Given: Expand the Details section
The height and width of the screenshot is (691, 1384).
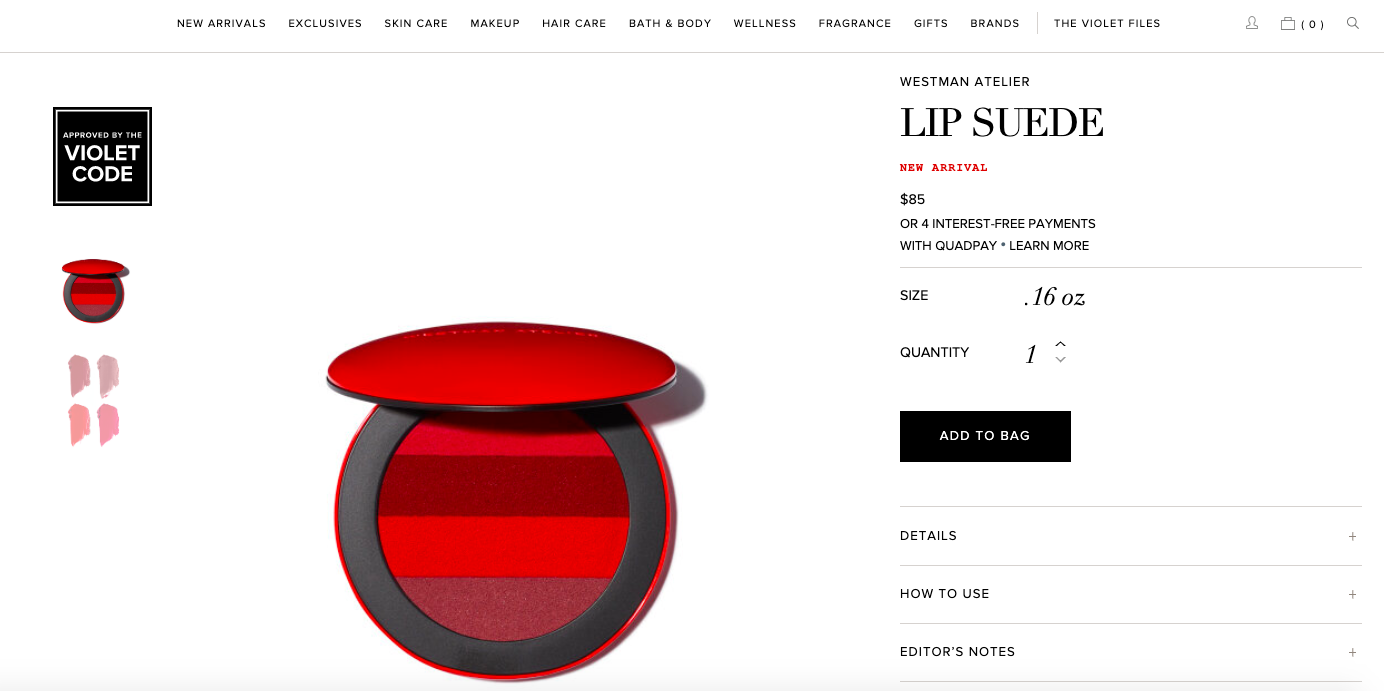Looking at the screenshot, I should point(1130,536).
